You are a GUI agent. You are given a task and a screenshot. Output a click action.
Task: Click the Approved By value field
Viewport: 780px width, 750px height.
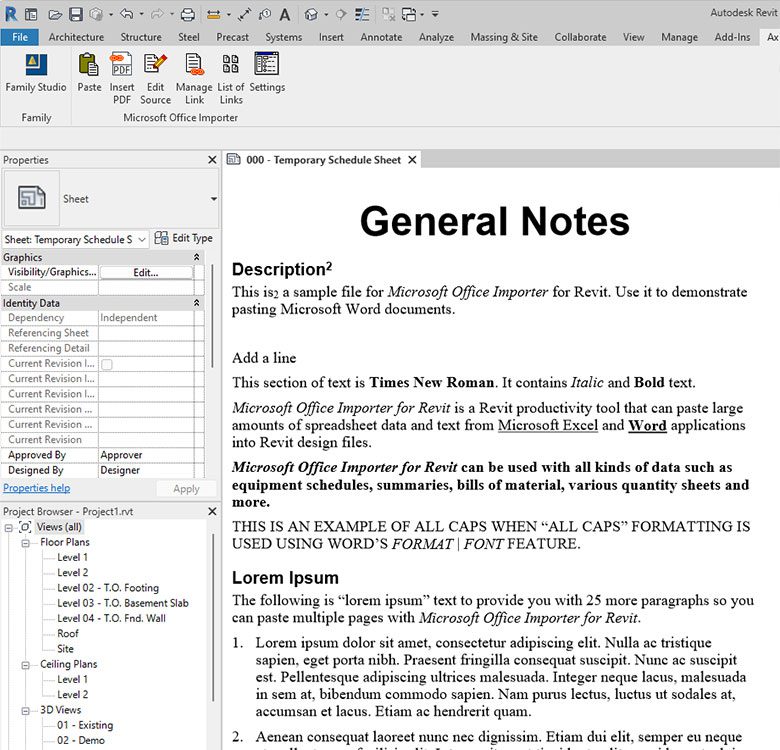pyautogui.click(x=146, y=455)
